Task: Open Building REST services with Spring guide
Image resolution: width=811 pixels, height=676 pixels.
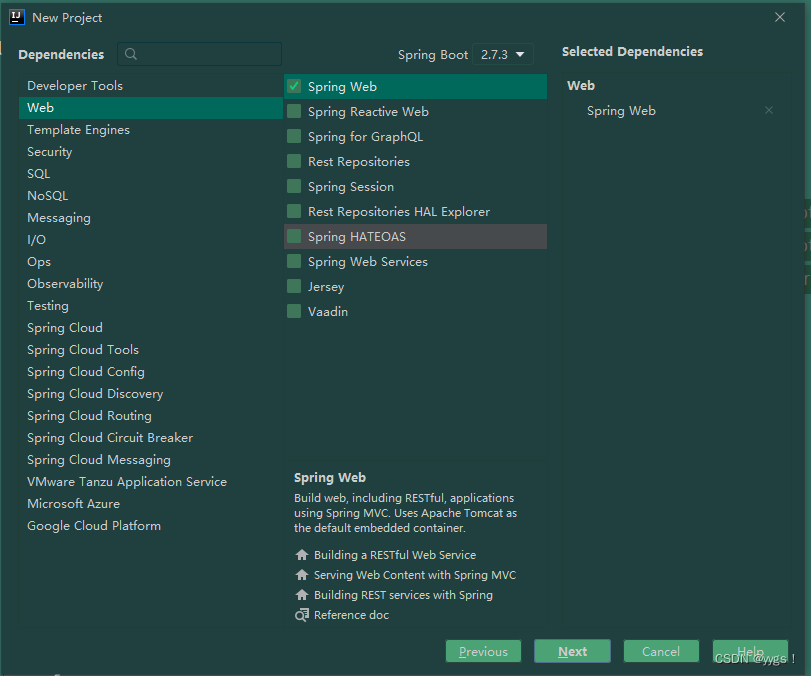Action: click(403, 595)
